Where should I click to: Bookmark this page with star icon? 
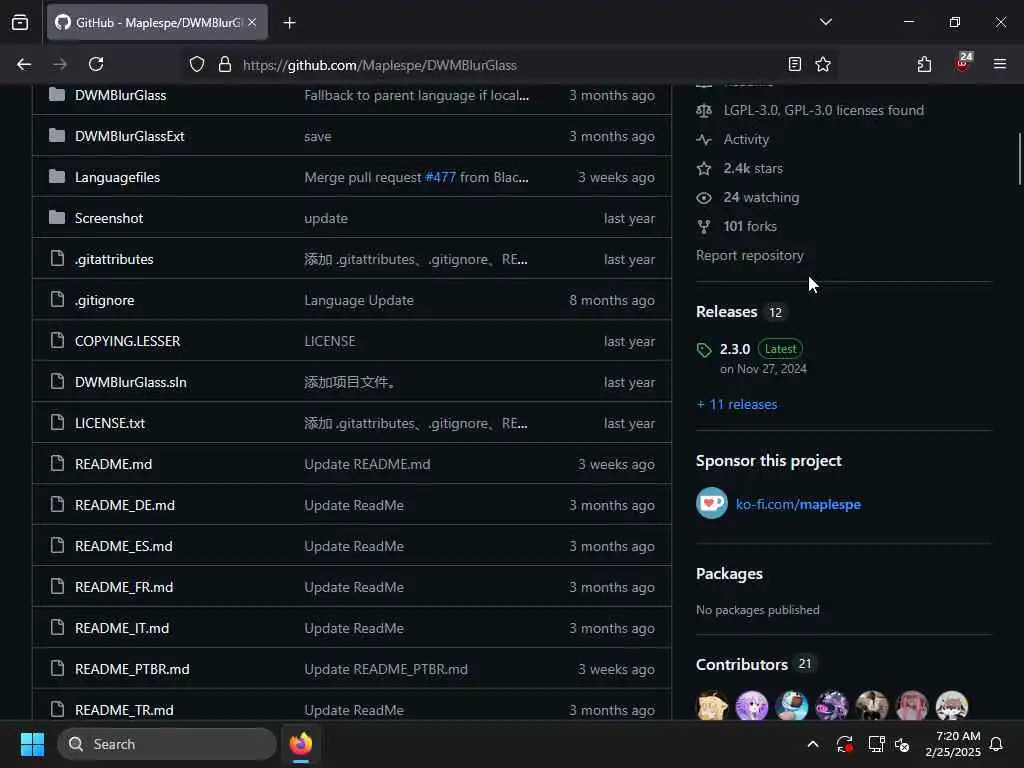coord(823,65)
